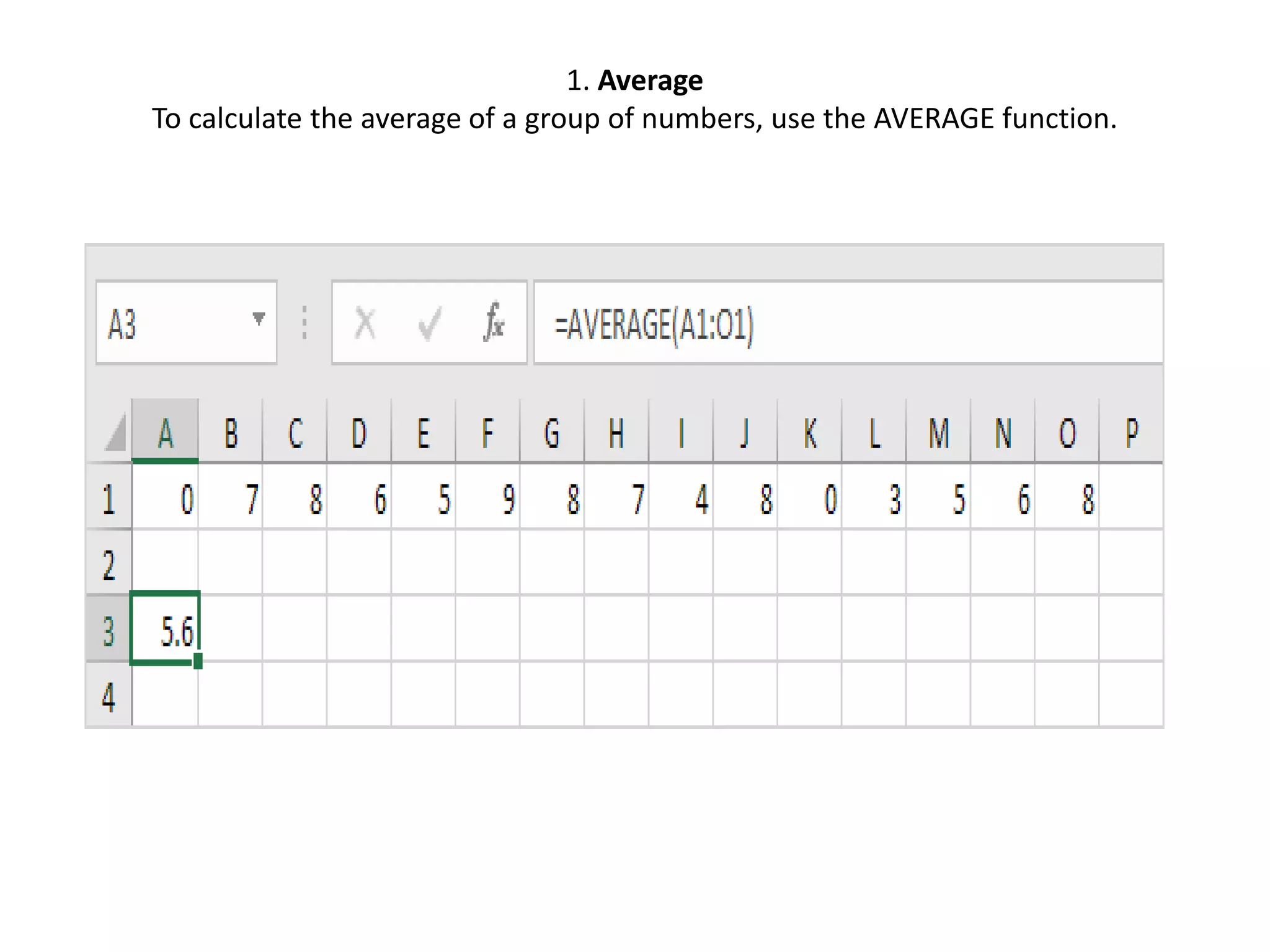Select row 3 header
Image resolution: width=1270 pixels, height=952 pixels.
[x=109, y=630]
